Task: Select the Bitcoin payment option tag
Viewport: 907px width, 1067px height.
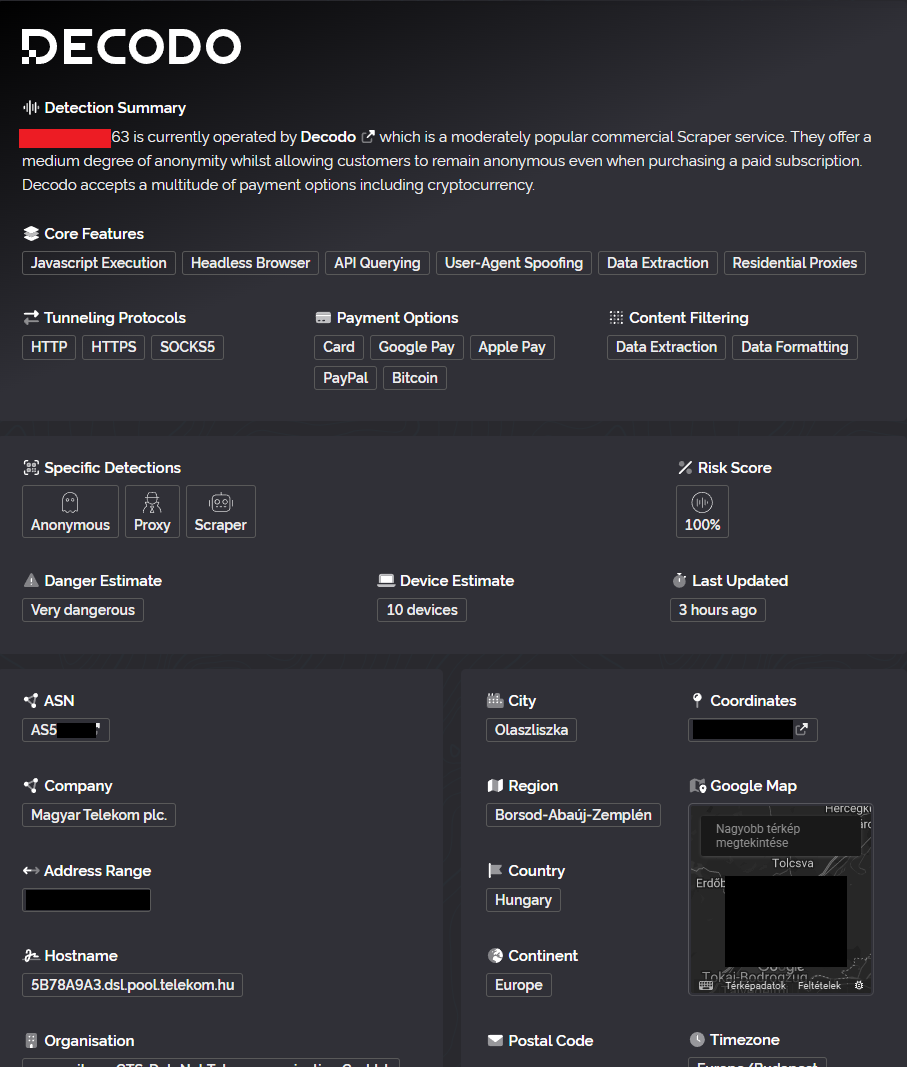Action: click(414, 378)
